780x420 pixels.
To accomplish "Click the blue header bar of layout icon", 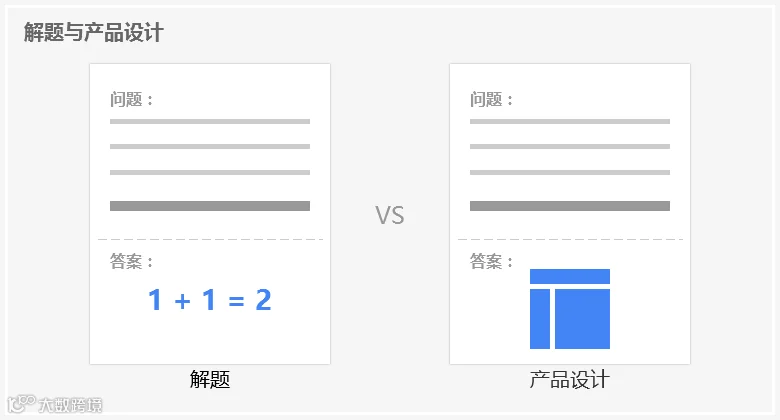I will pyautogui.click(x=570, y=276).
